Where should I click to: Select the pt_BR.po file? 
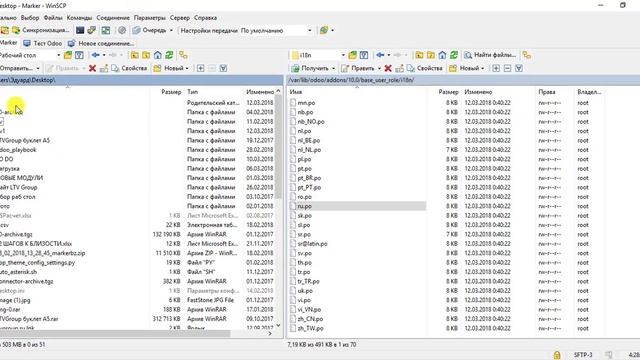309,178
